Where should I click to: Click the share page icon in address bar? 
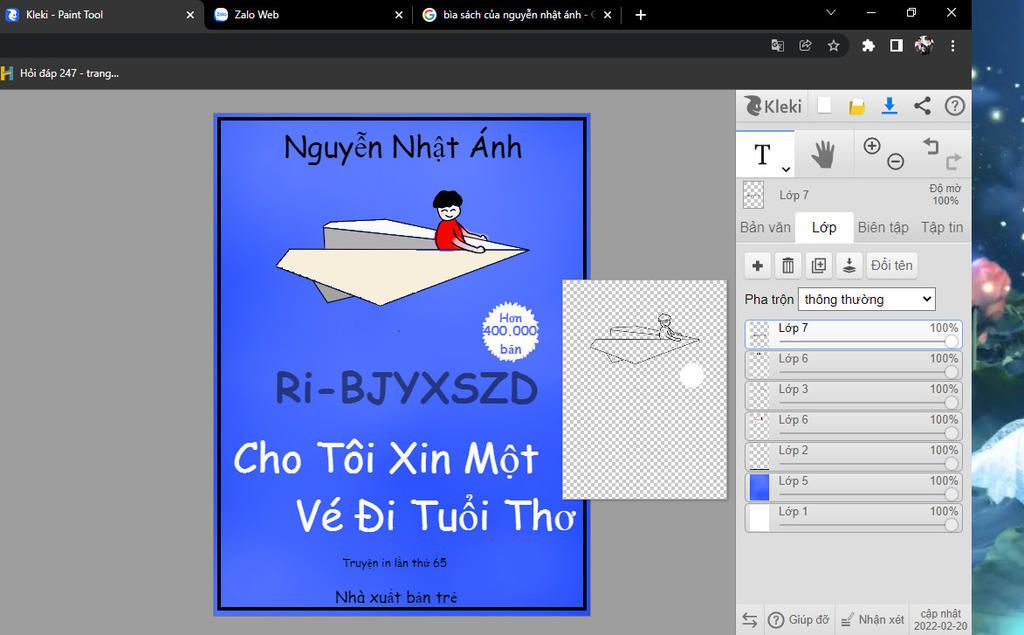805,46
